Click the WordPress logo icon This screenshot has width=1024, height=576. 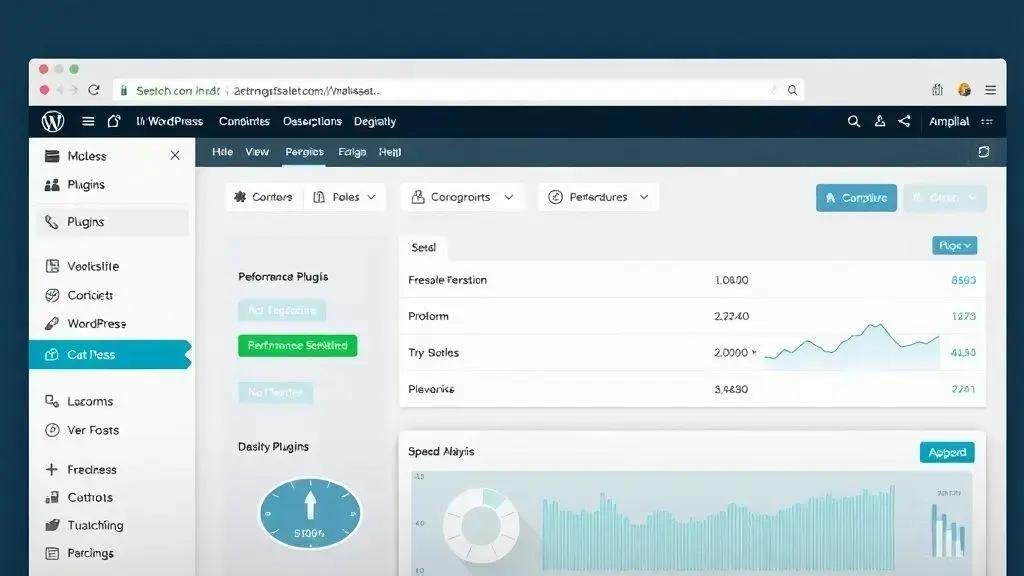(x=54, y=120)
